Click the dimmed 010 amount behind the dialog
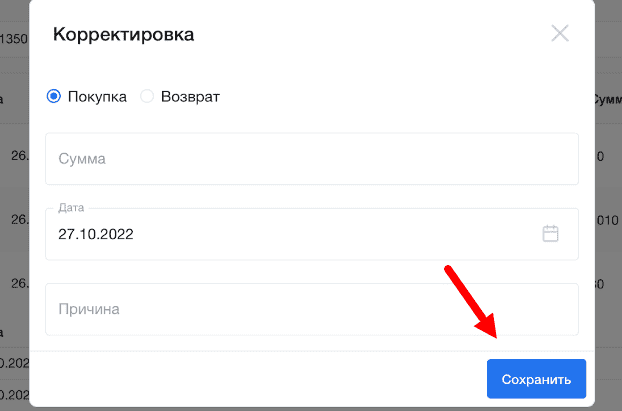 [x=607, y=220]
